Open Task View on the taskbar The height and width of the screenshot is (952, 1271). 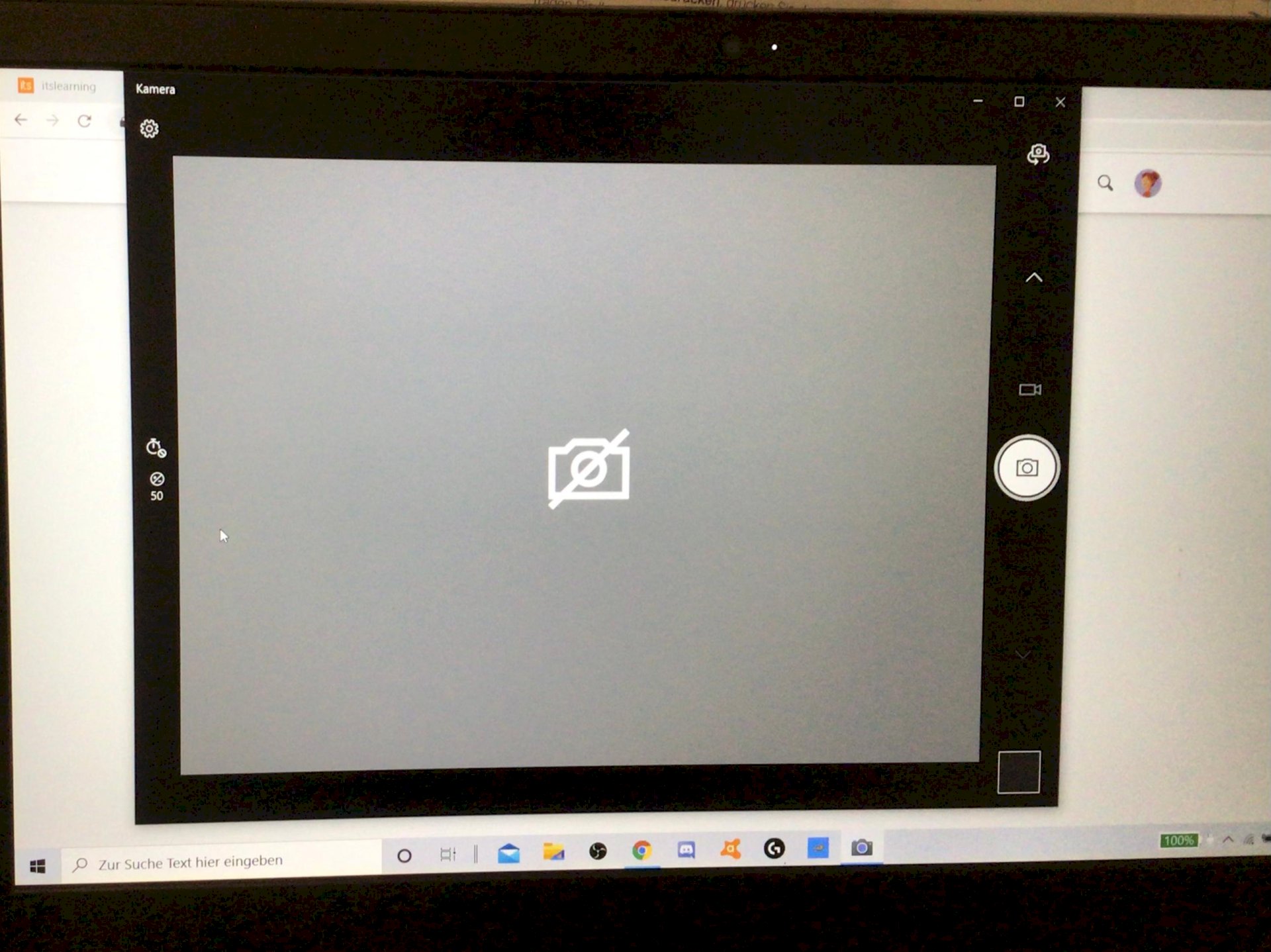tap(448, 854)
